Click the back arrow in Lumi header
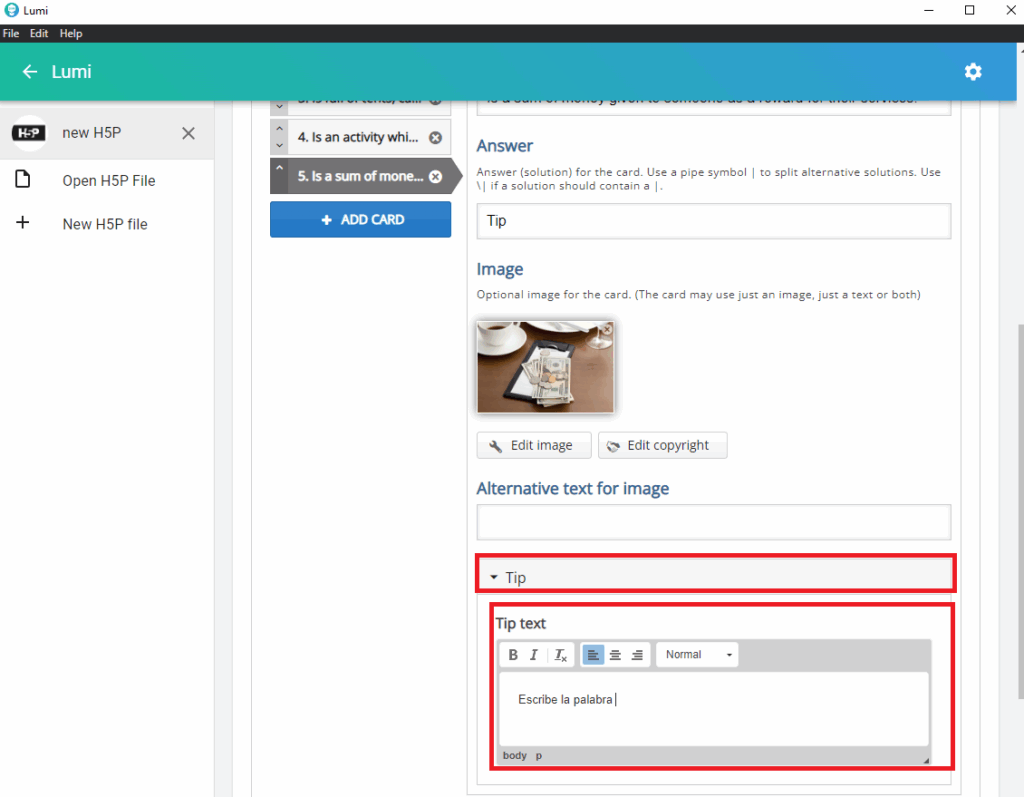Viewport: 1024px width, 797px height. click(x=30, y=72)
